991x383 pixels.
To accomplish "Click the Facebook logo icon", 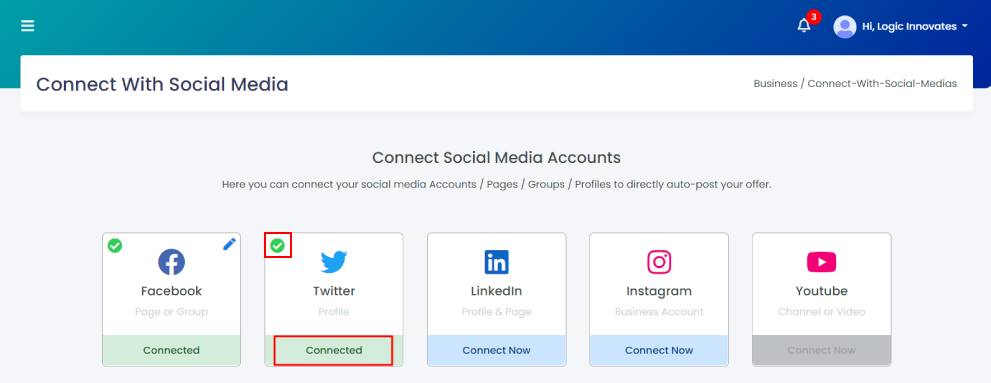I will 171,262.
